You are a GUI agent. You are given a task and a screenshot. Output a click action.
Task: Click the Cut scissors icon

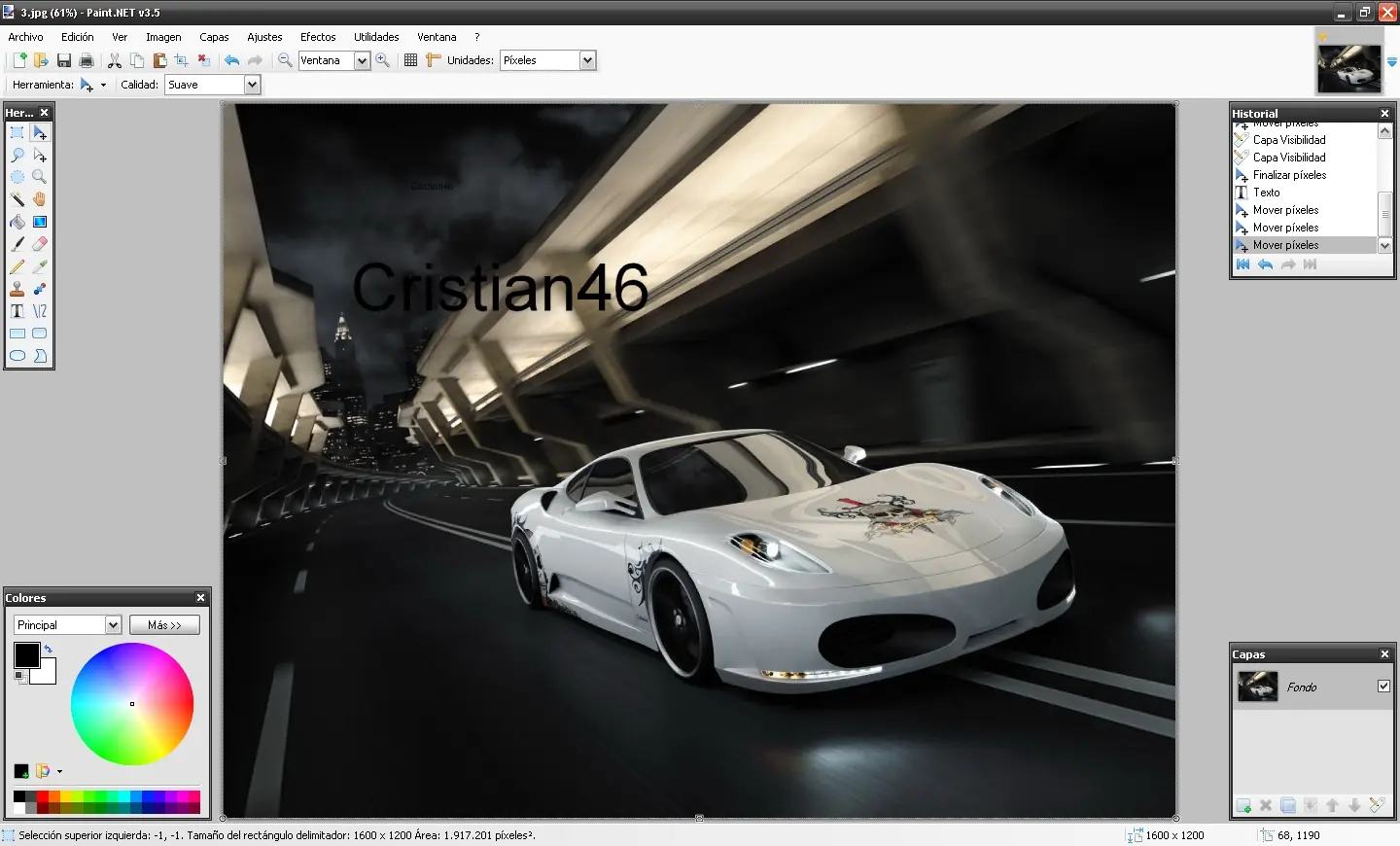pos(115,60)
